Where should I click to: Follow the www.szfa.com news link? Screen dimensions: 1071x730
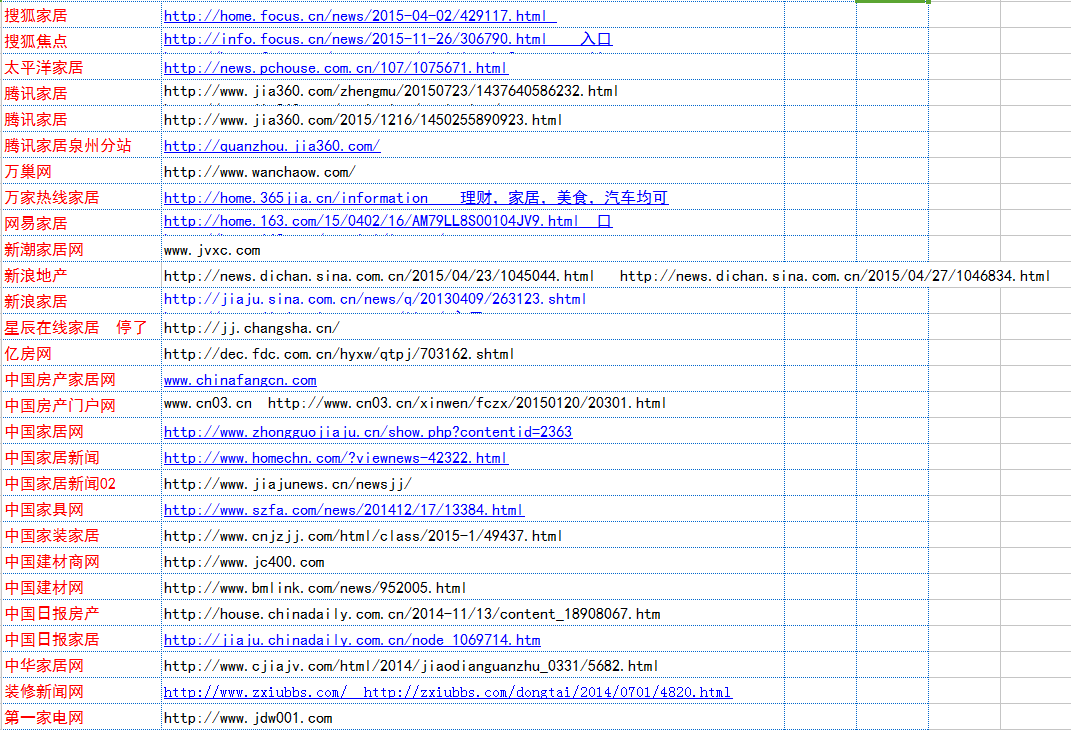[344, 509]
